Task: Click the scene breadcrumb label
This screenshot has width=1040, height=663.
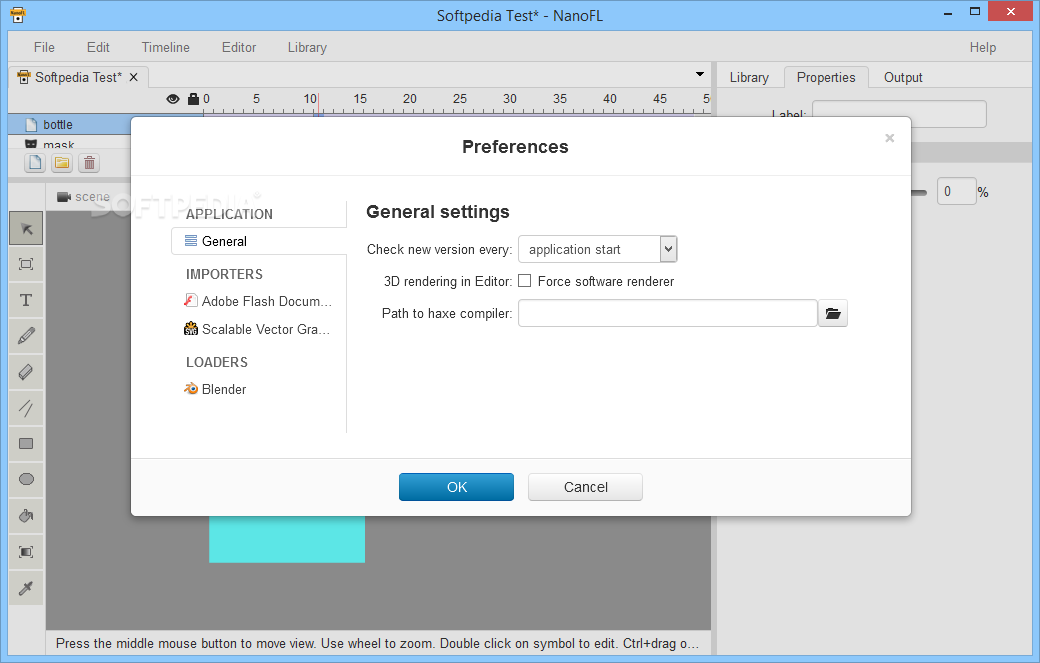Action: click(x=92, y=197)
